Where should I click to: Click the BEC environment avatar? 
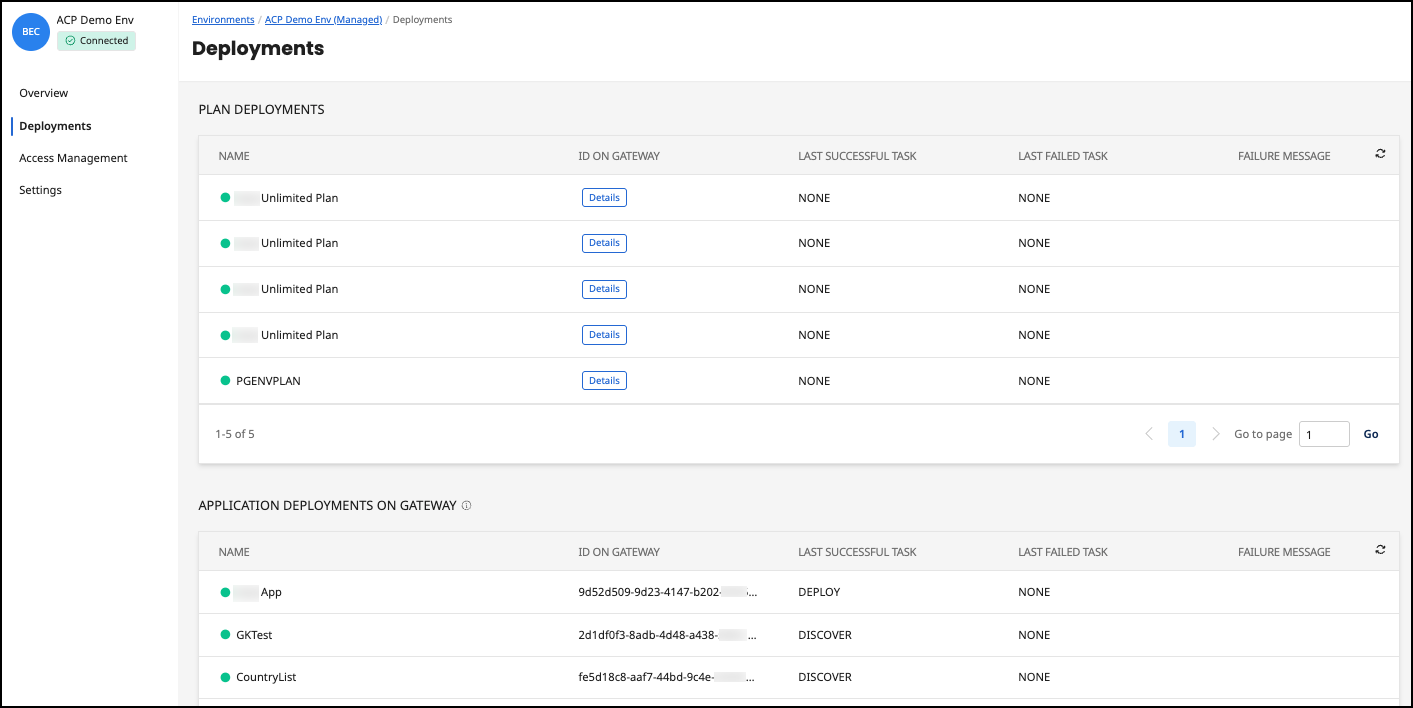click(x=30, y=31)
